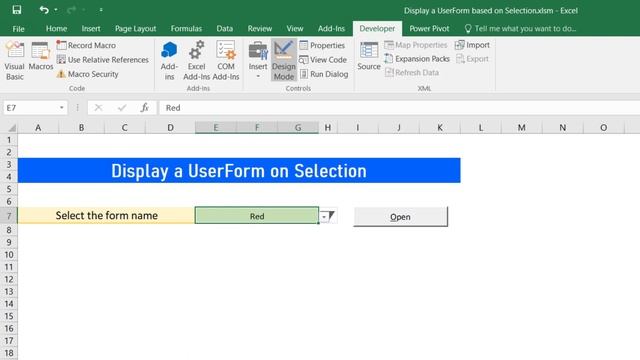
Task: Click the Insert Function fx button
Action: click(x=144, y=108)
